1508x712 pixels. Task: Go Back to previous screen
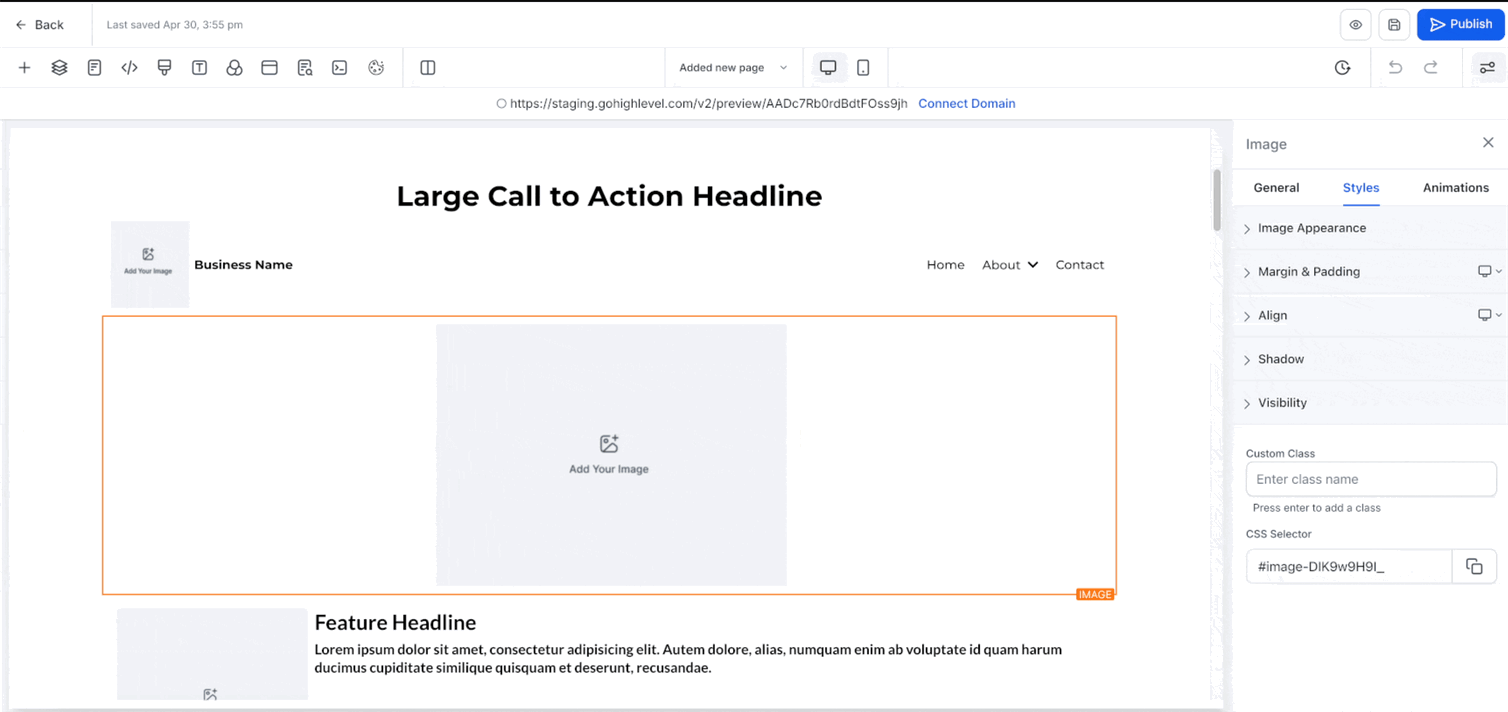pyautogui.click(x=39, y=25)
